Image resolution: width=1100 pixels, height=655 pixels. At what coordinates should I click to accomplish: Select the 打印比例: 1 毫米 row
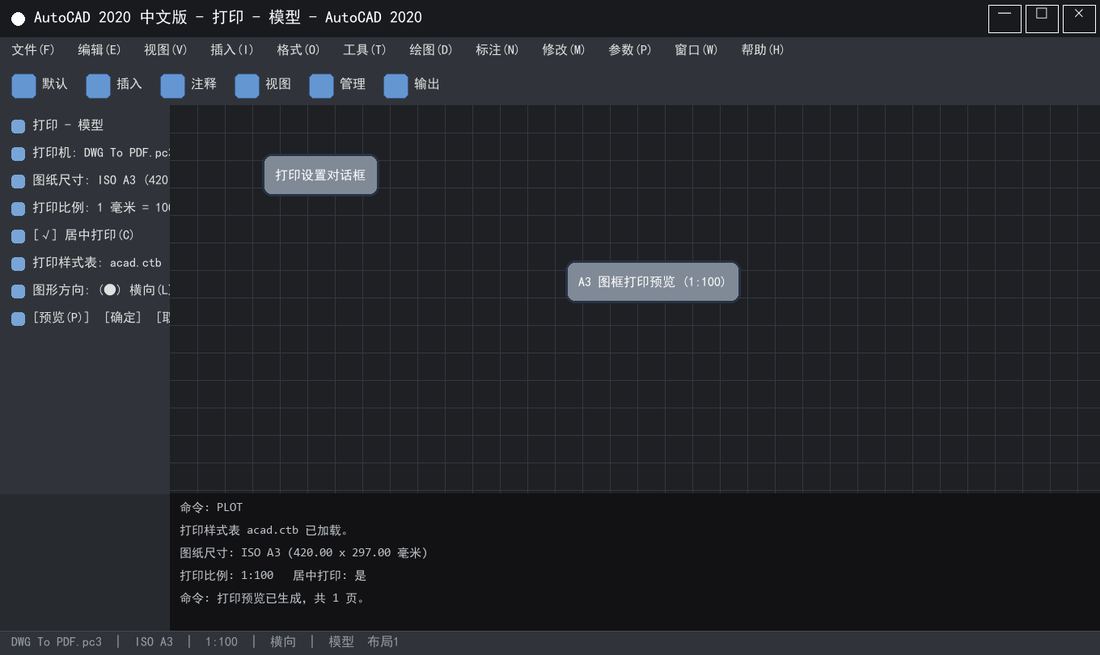pos(101,207)
